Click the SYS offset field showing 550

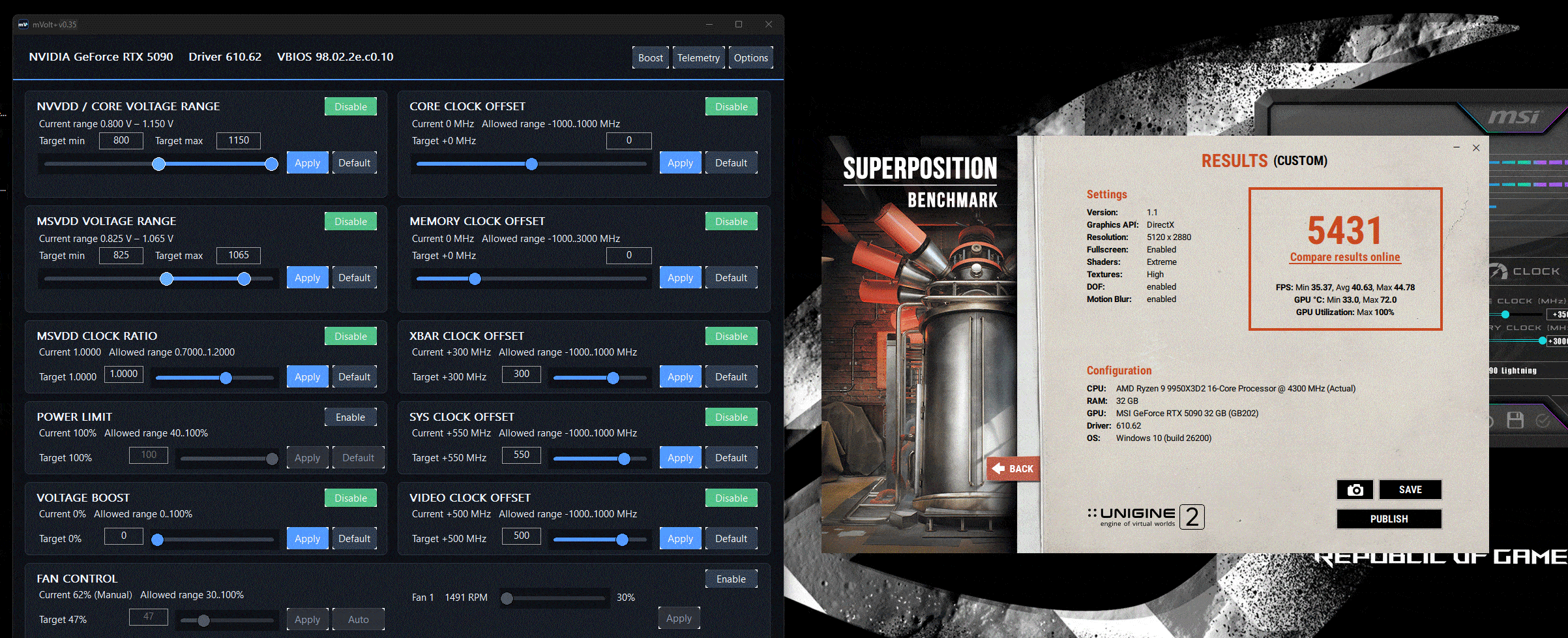point(522,455)
